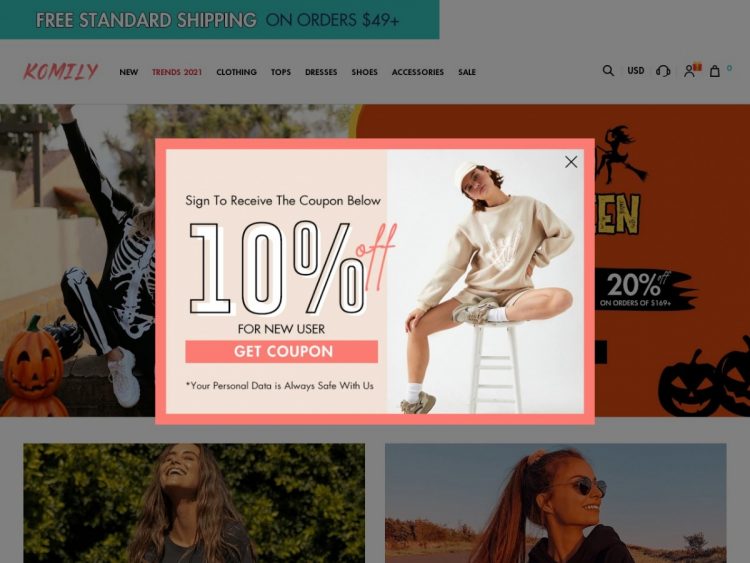Open the ACCESSORIES menu
Viewport: 750px width, 563px height.
(418, 72)
